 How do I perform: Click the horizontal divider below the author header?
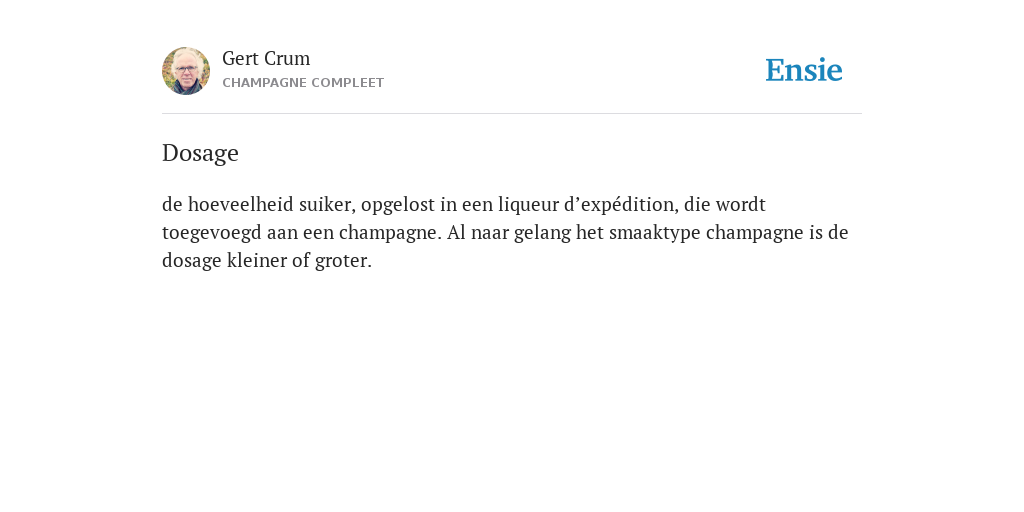[512, 114]
